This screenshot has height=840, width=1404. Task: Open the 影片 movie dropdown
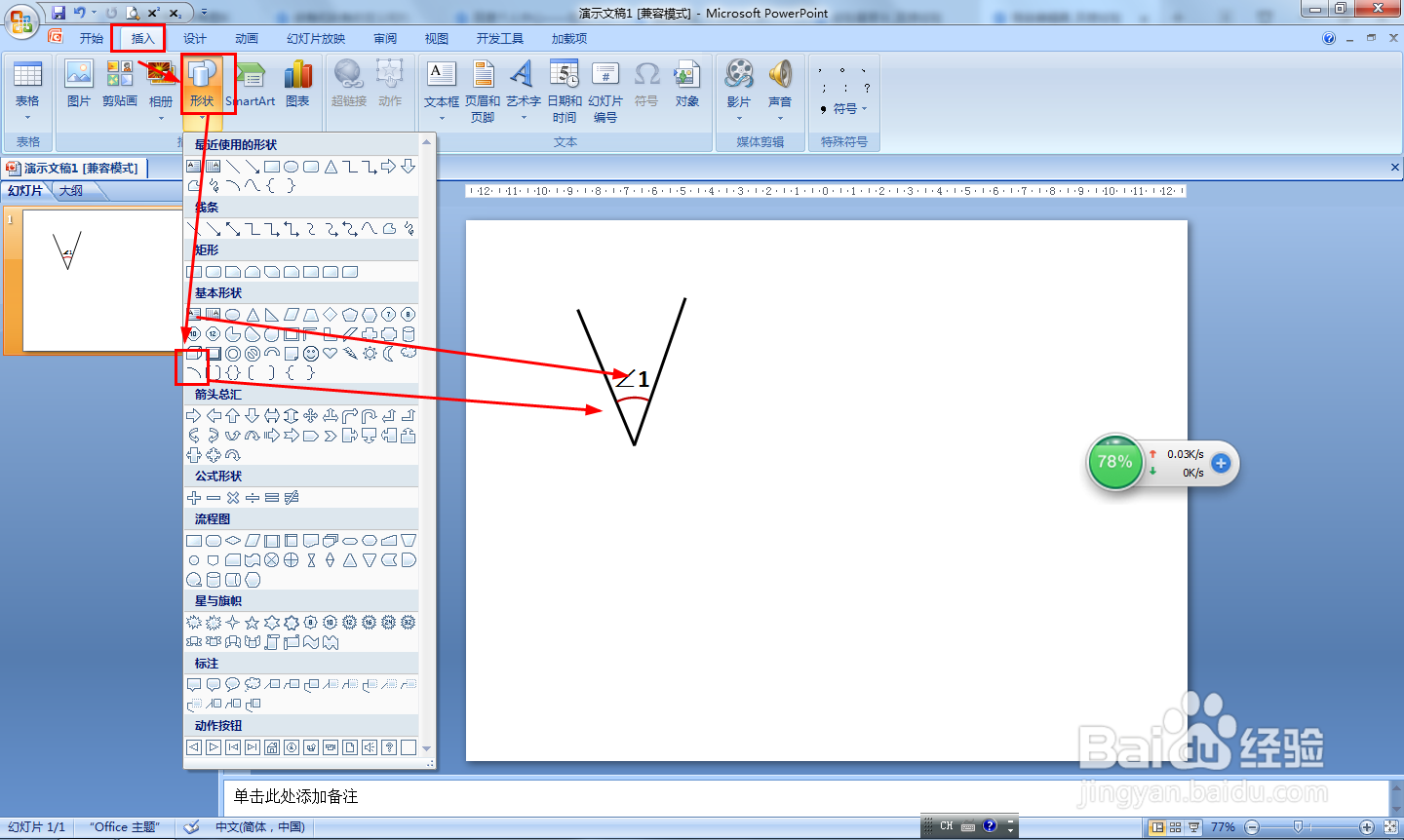point(739,91)
